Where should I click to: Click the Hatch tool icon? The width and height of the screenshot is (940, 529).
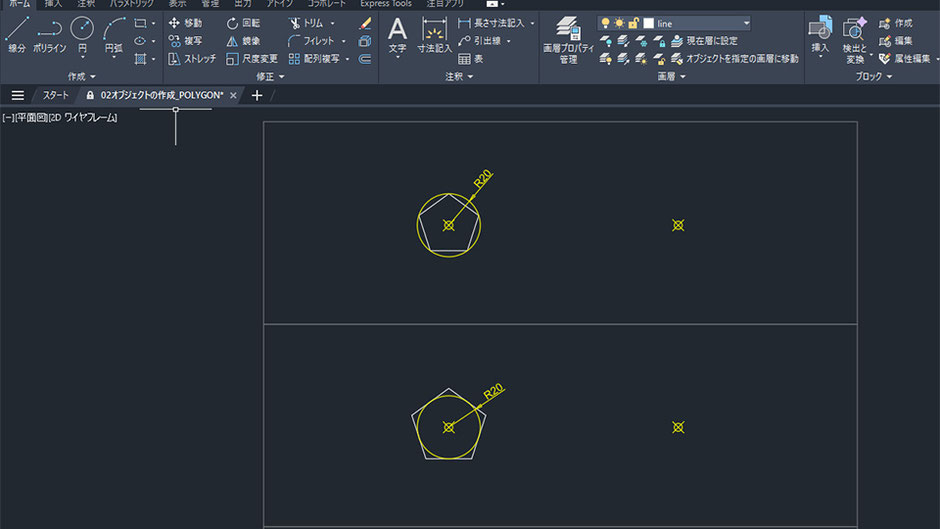(140, 59)
